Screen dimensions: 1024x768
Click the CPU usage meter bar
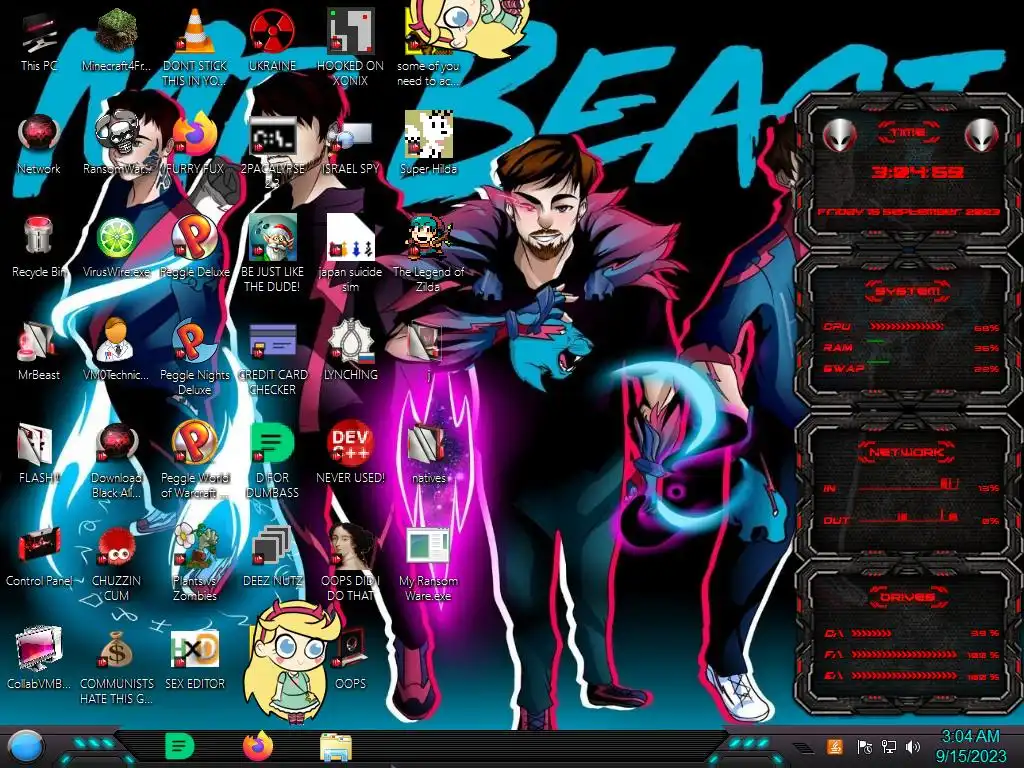click(x=906, y=326)
